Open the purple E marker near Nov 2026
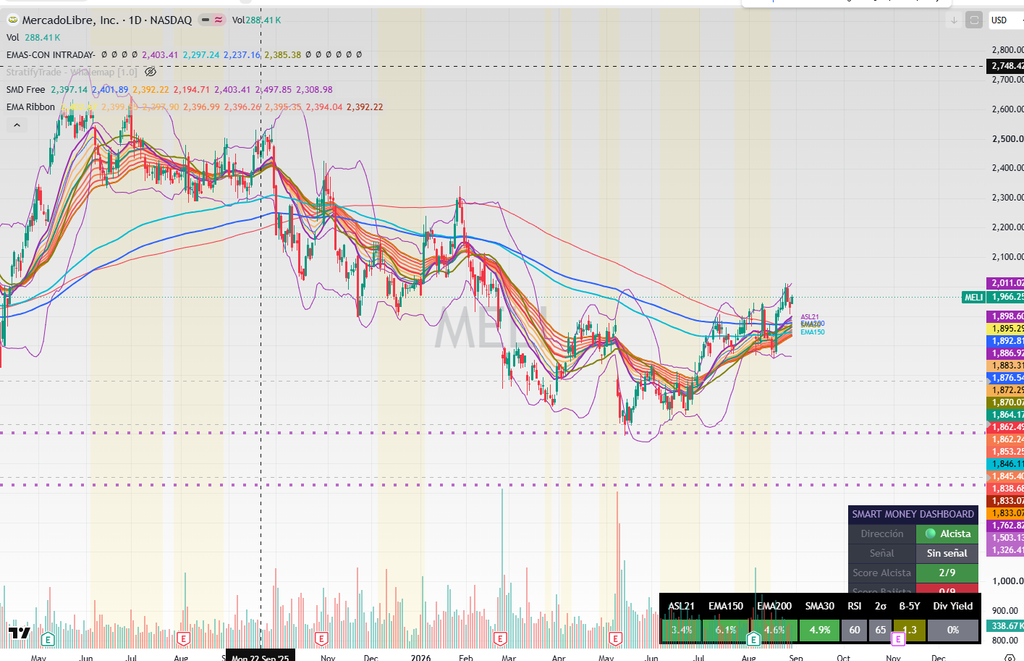Screen dimensions: 1024x661 pyautogui.click(x=898, y=638)
